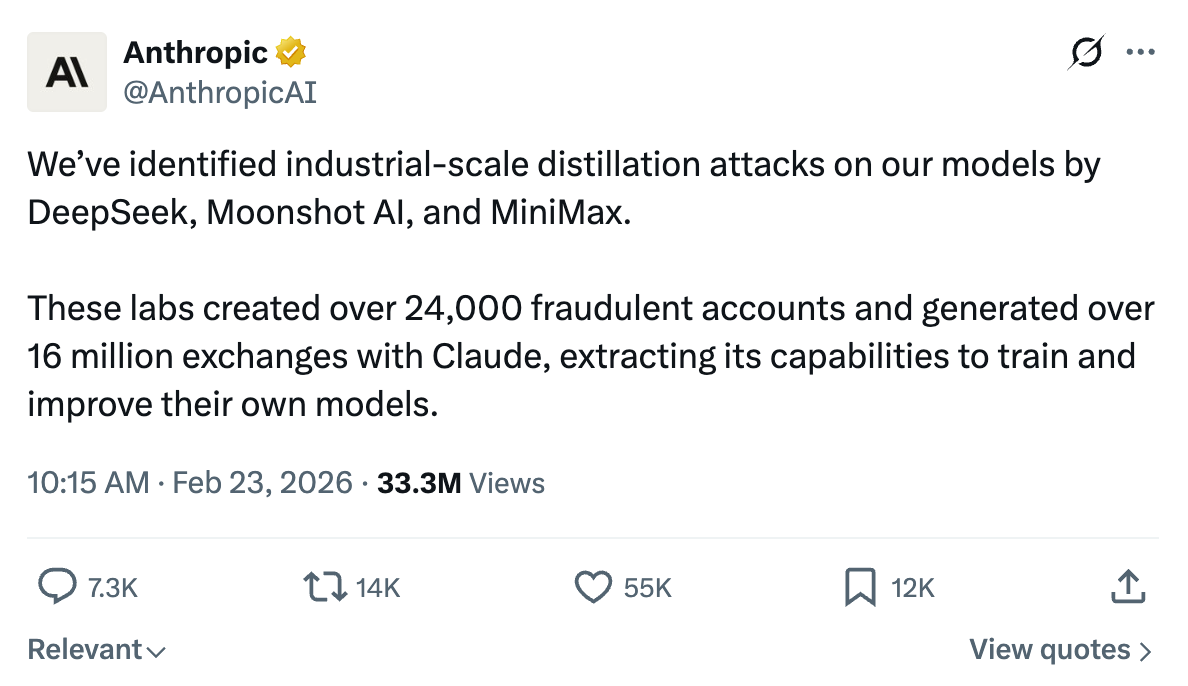
Task: Click the Grok icon on the post
Action: 1086,53
